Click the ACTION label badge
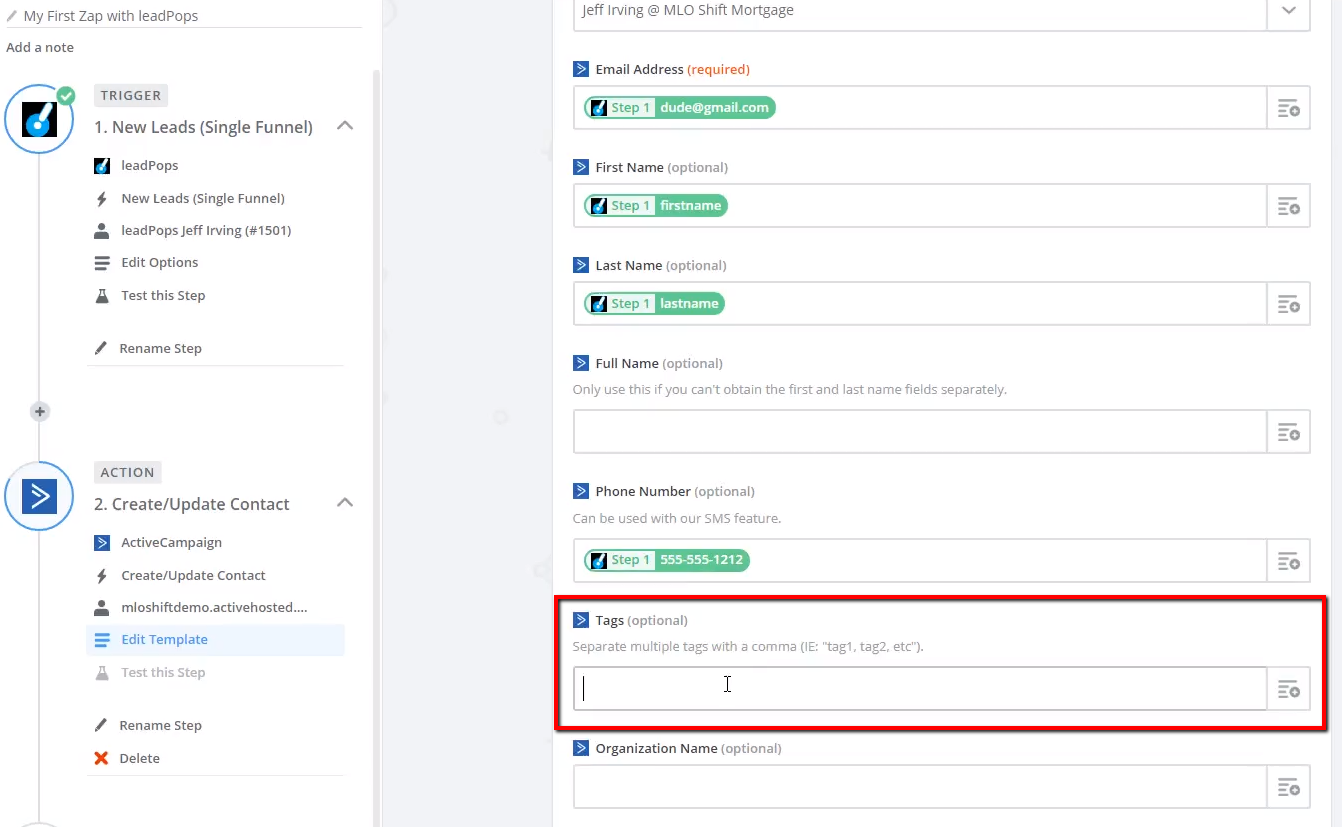Screen dimensions: 1342x827 [128, 473]
